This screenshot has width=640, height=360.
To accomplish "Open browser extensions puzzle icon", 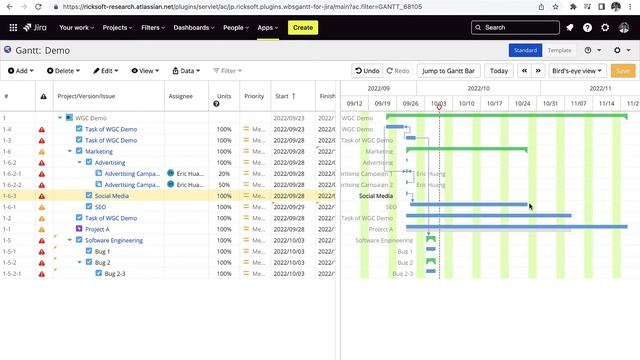I will (x=573, y=7).
